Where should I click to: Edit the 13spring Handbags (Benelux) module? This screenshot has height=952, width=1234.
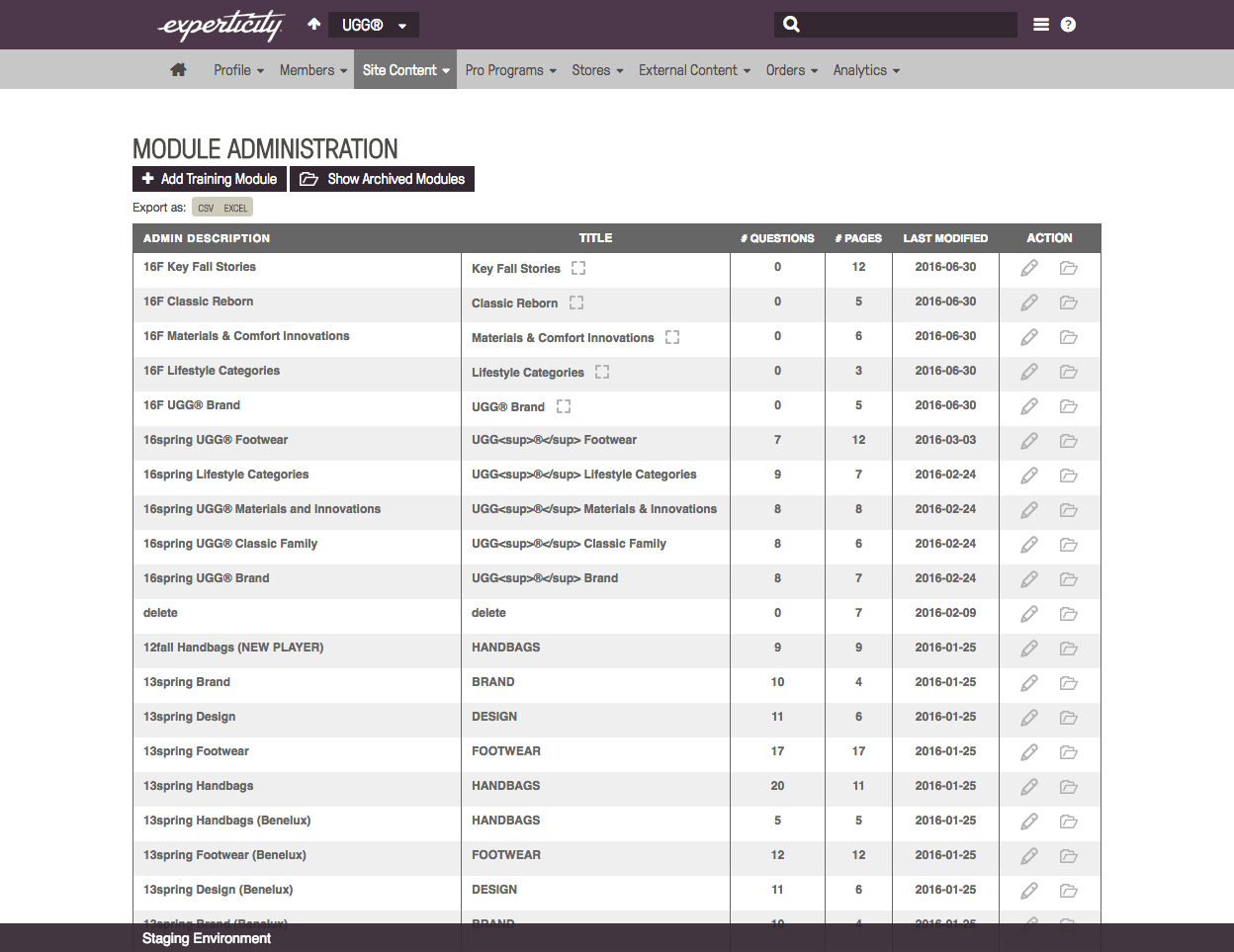[x=1029, y=822]
